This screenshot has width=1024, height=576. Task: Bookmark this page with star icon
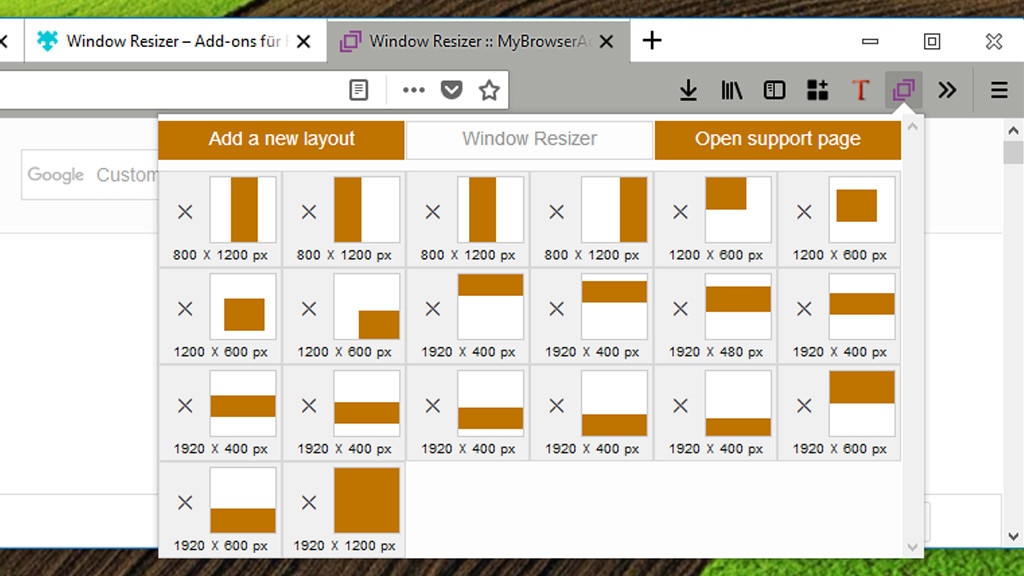click(489, 90)
